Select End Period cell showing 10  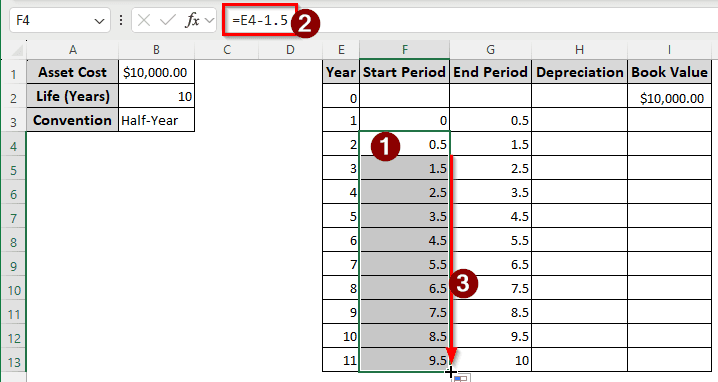click(x=490, y=360)
